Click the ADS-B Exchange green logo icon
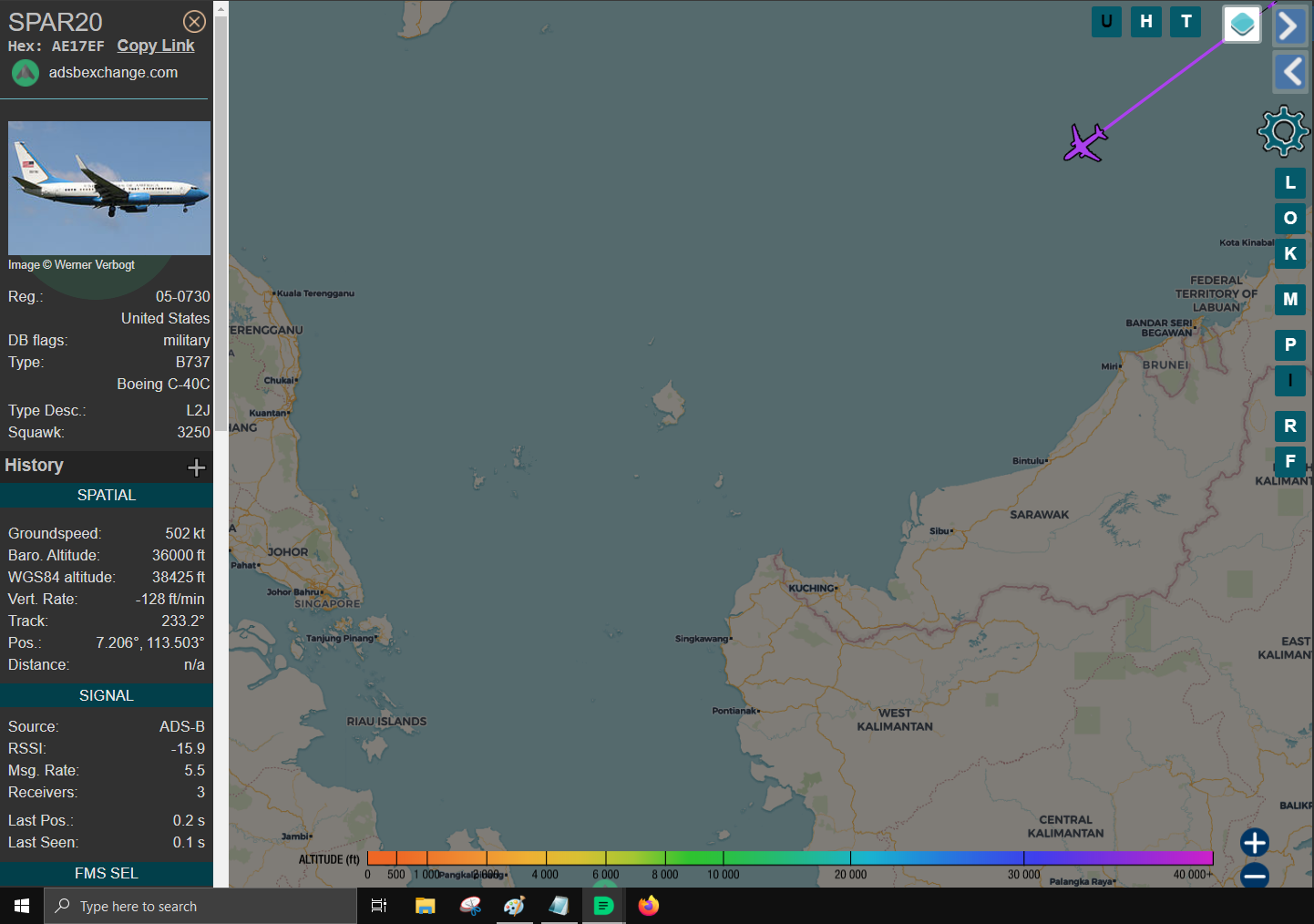This screenshot has height=924, width=1314. pos(26,73)
